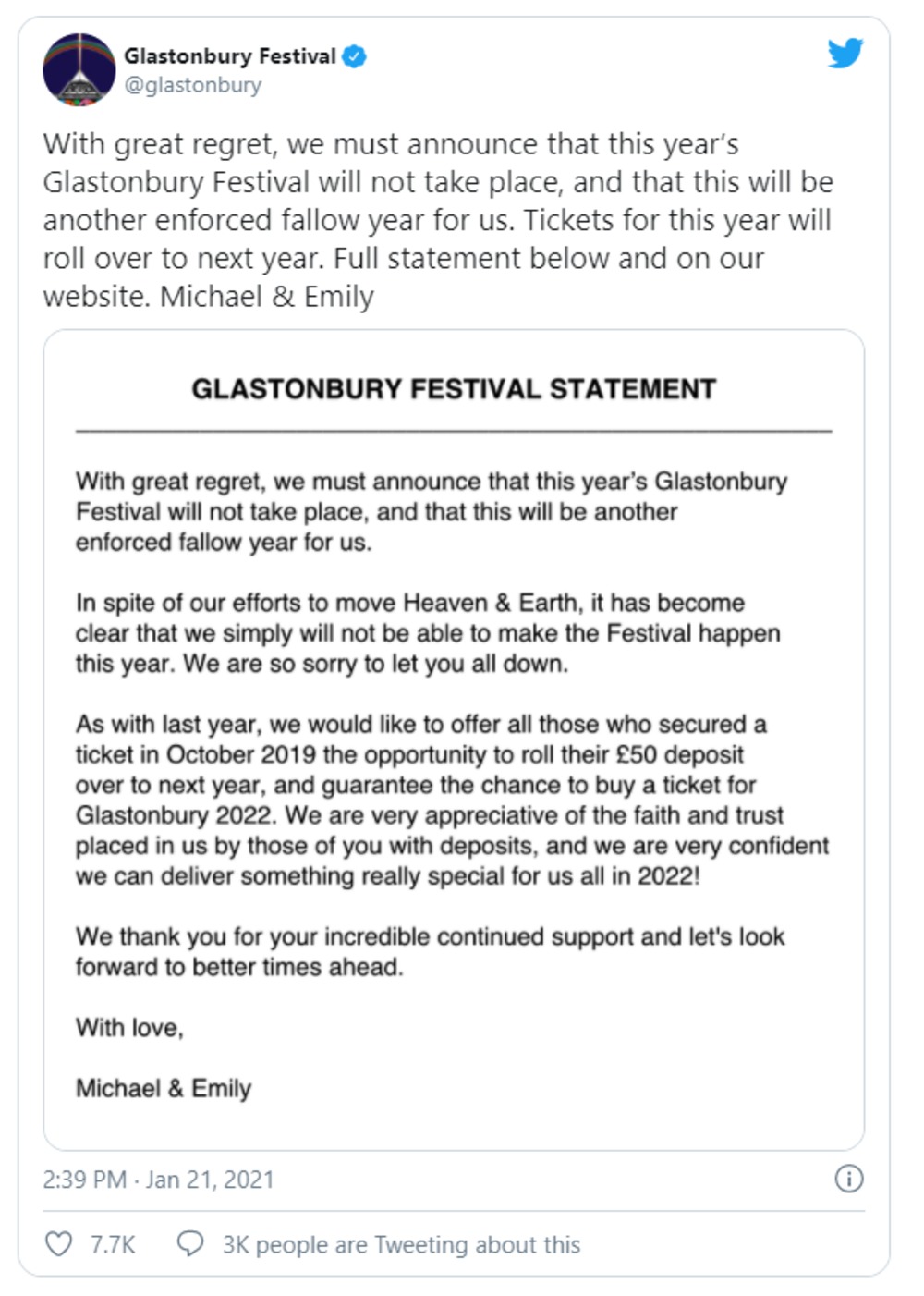Click the GLASTONBURY FESTIVAL STATEMENT heading

454,389
